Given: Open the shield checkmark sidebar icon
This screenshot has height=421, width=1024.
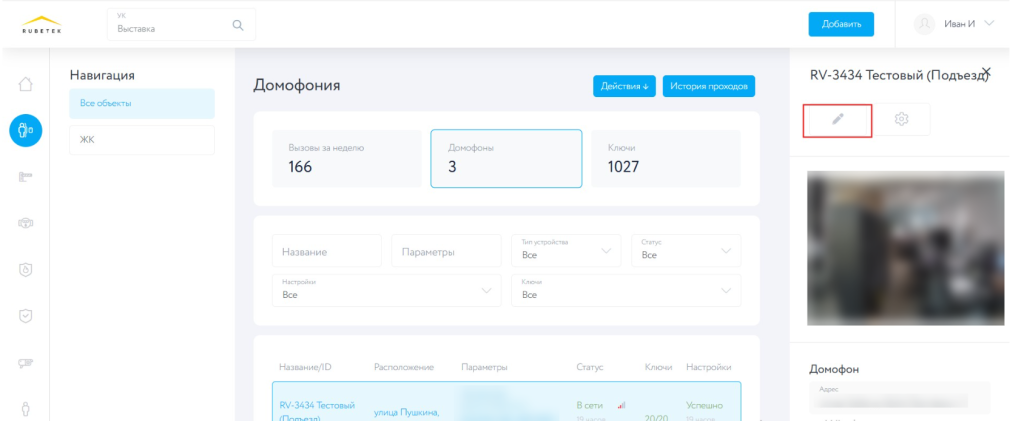Looking at the screenshot, I should 25,317.
